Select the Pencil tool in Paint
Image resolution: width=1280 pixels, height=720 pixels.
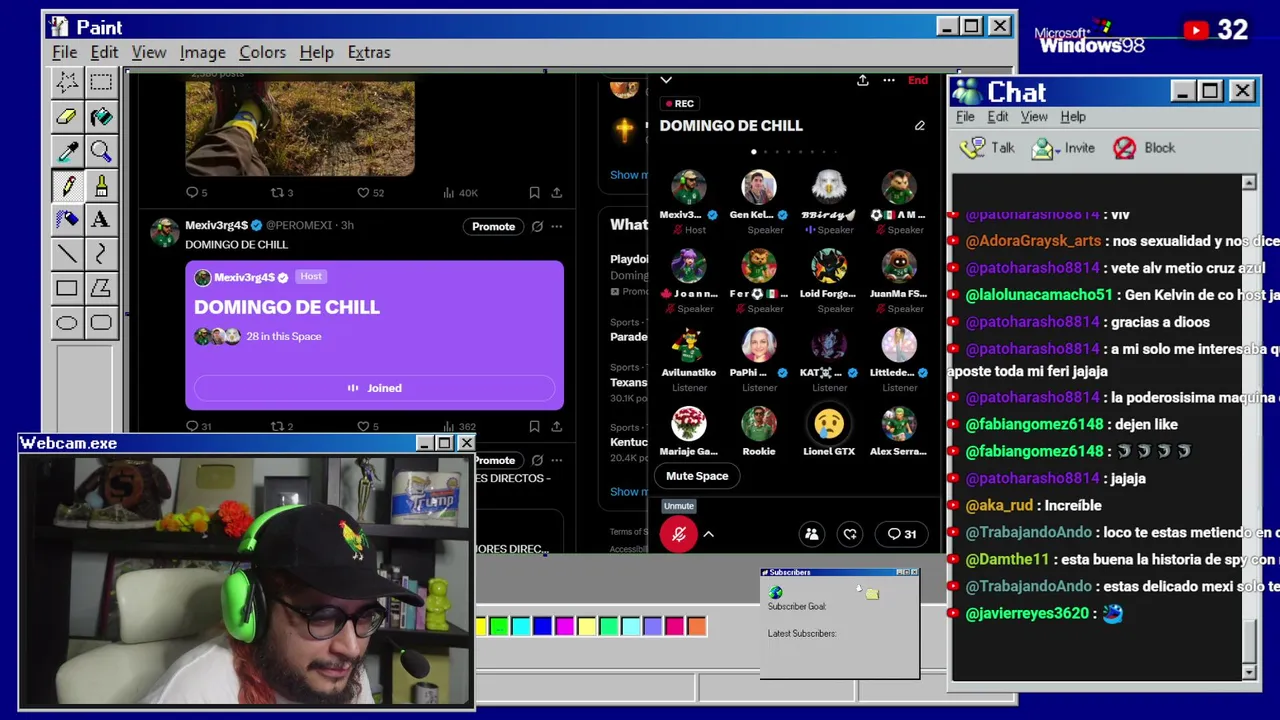pos(67,185)
